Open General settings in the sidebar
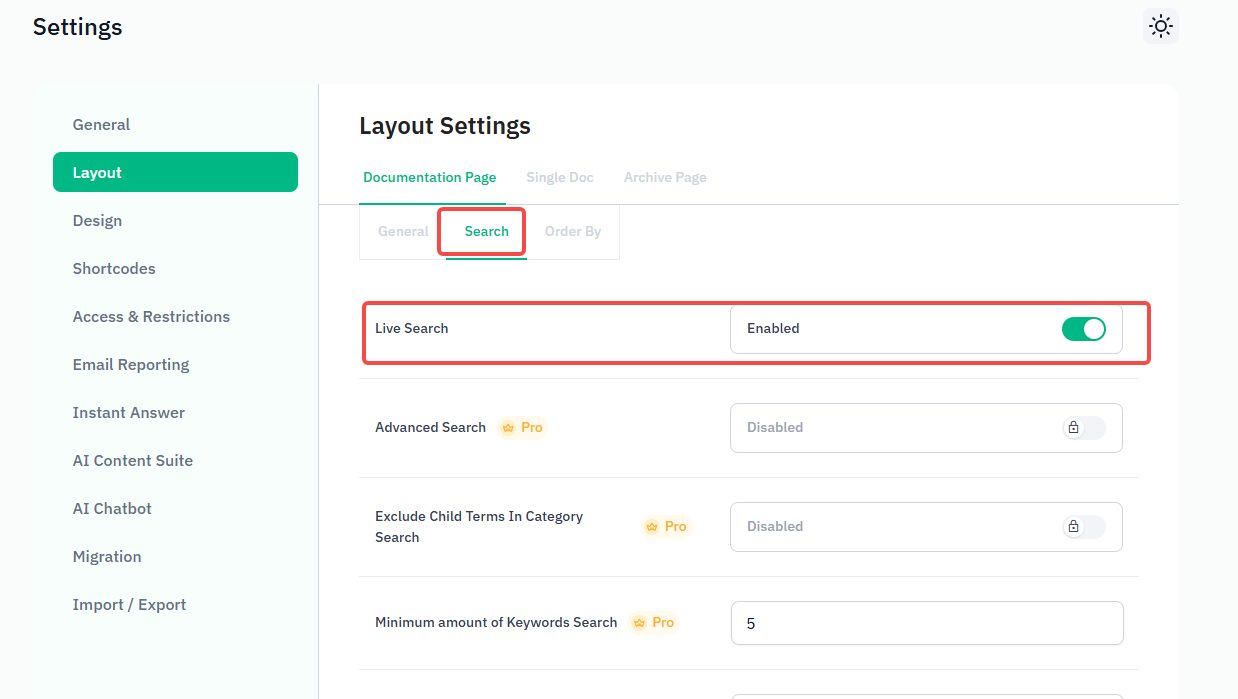Image resolution: width=1238 pixels, height=699 pixels. (x=101, y=125)
